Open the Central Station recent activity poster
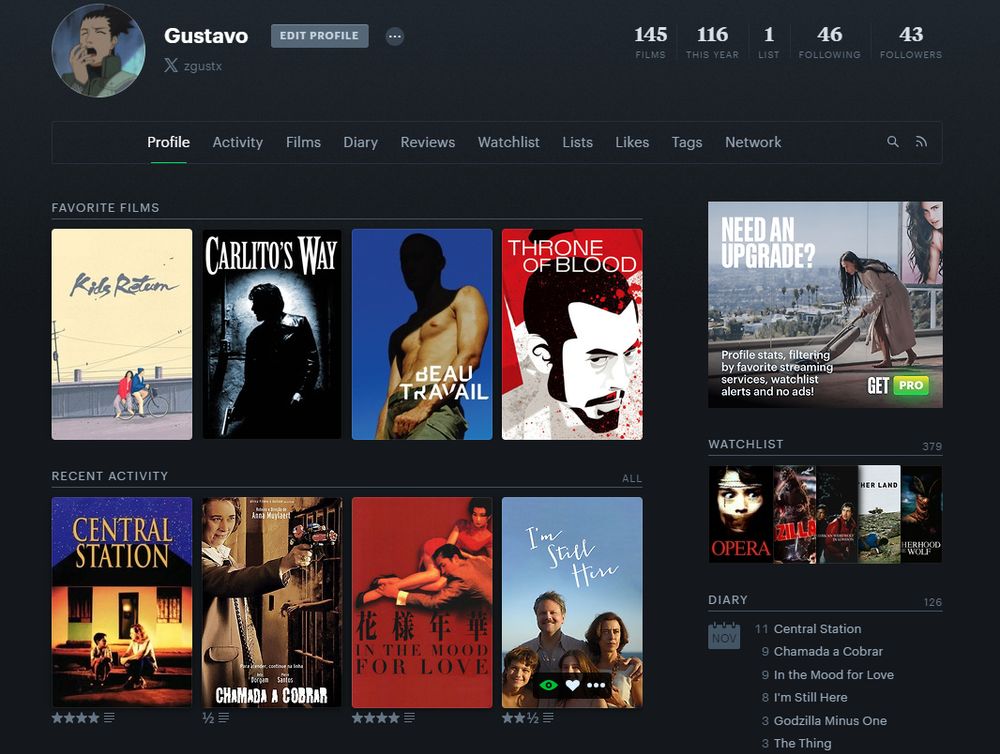 [122, 602]
